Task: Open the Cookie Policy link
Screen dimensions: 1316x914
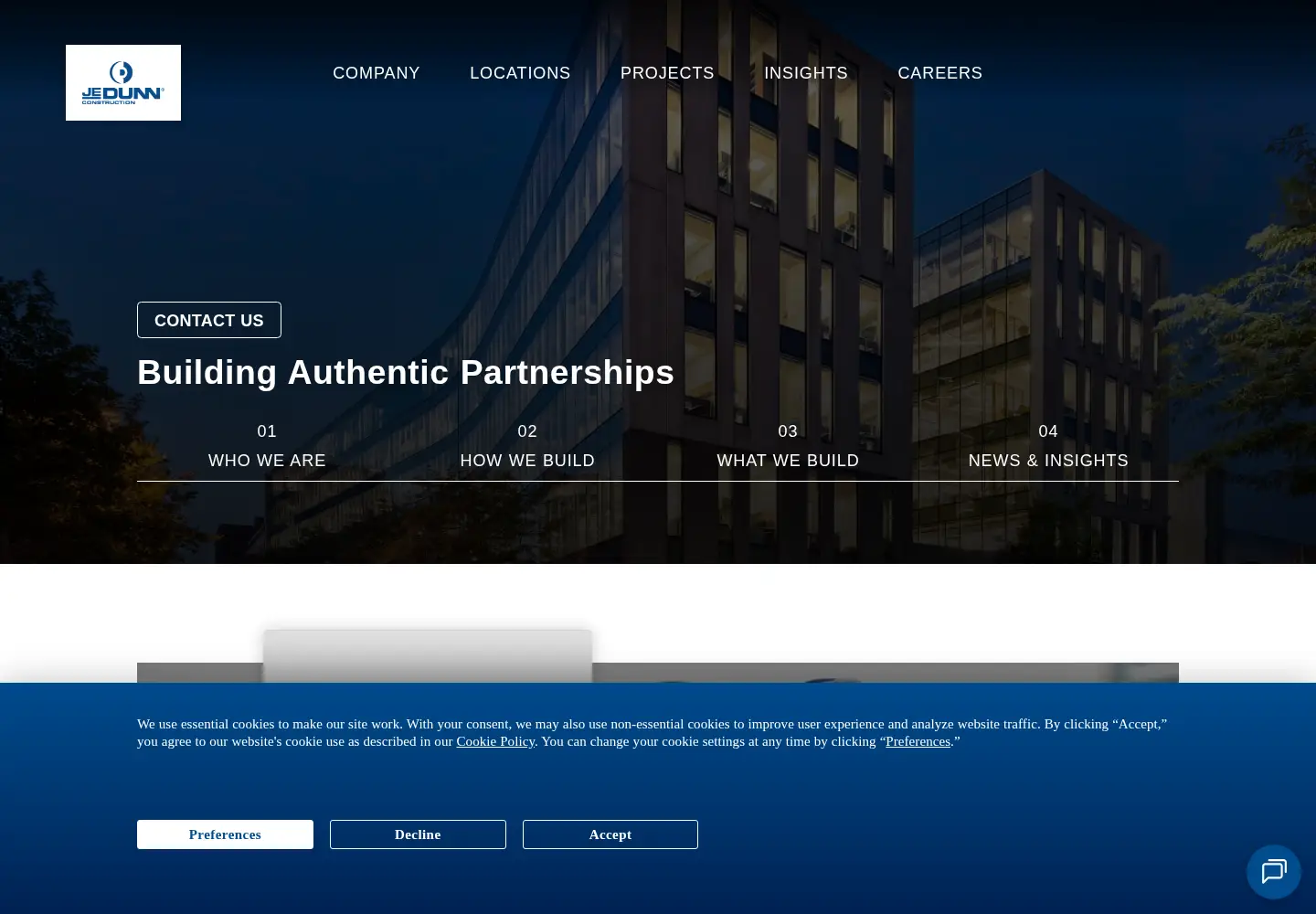Action: coord(495,741)
